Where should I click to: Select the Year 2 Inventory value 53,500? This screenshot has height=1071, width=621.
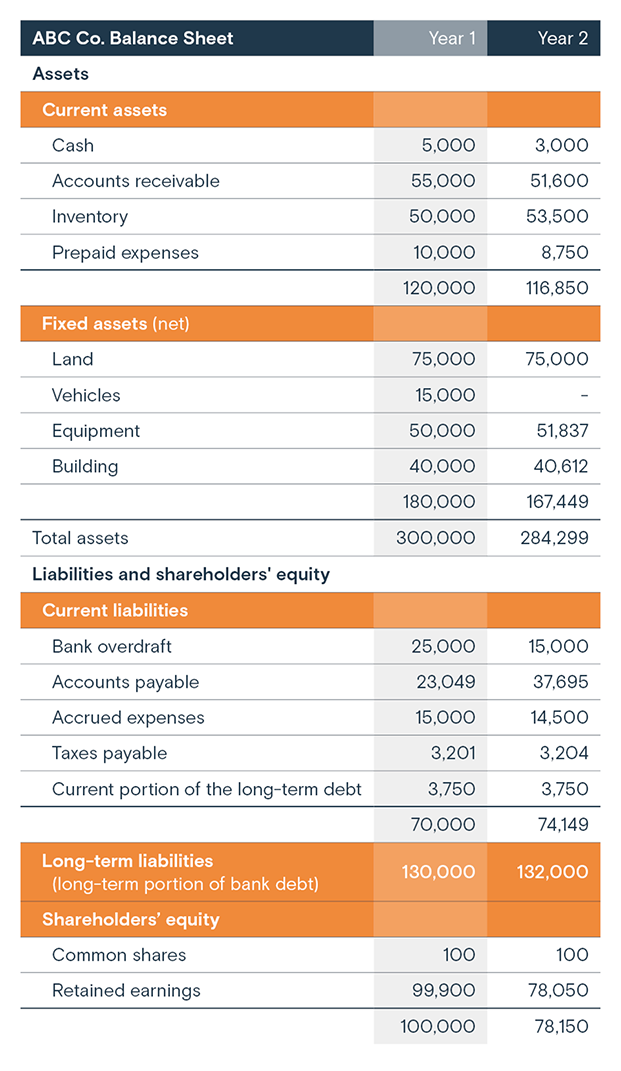pos(561,217)
